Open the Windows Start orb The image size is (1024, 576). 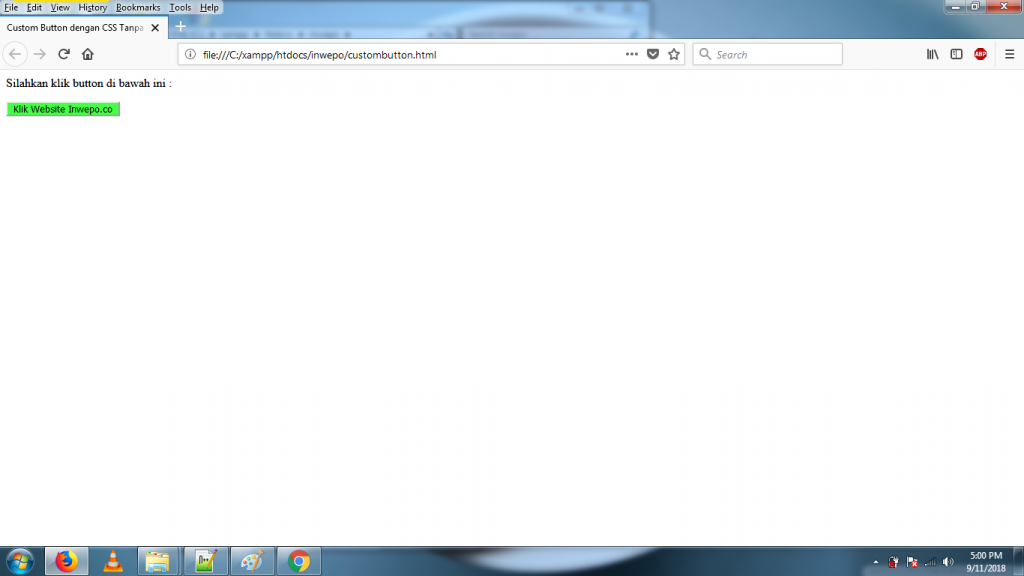click(x=20, y=561)
